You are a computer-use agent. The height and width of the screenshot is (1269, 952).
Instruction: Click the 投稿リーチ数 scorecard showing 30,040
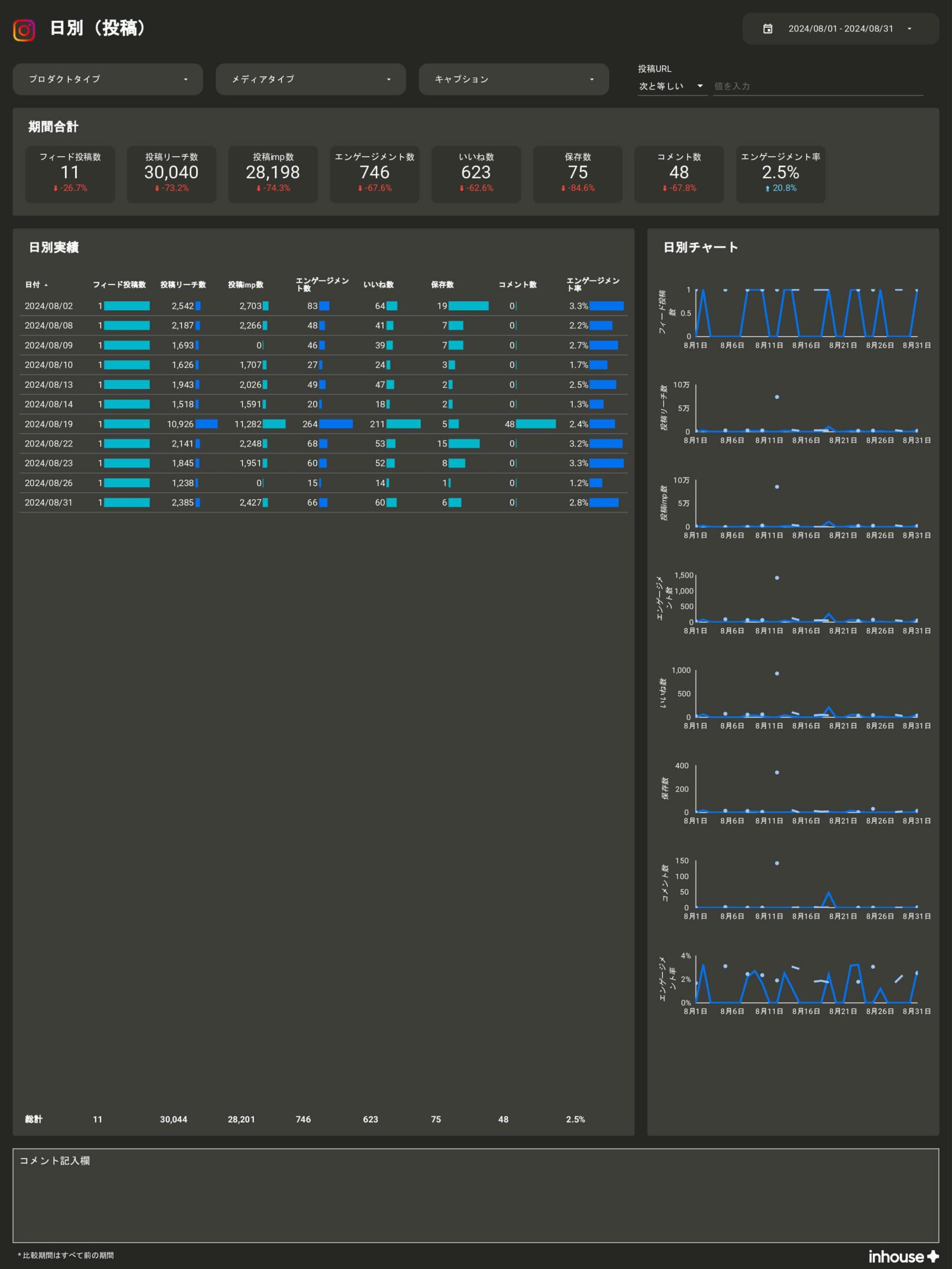[171, 173]
